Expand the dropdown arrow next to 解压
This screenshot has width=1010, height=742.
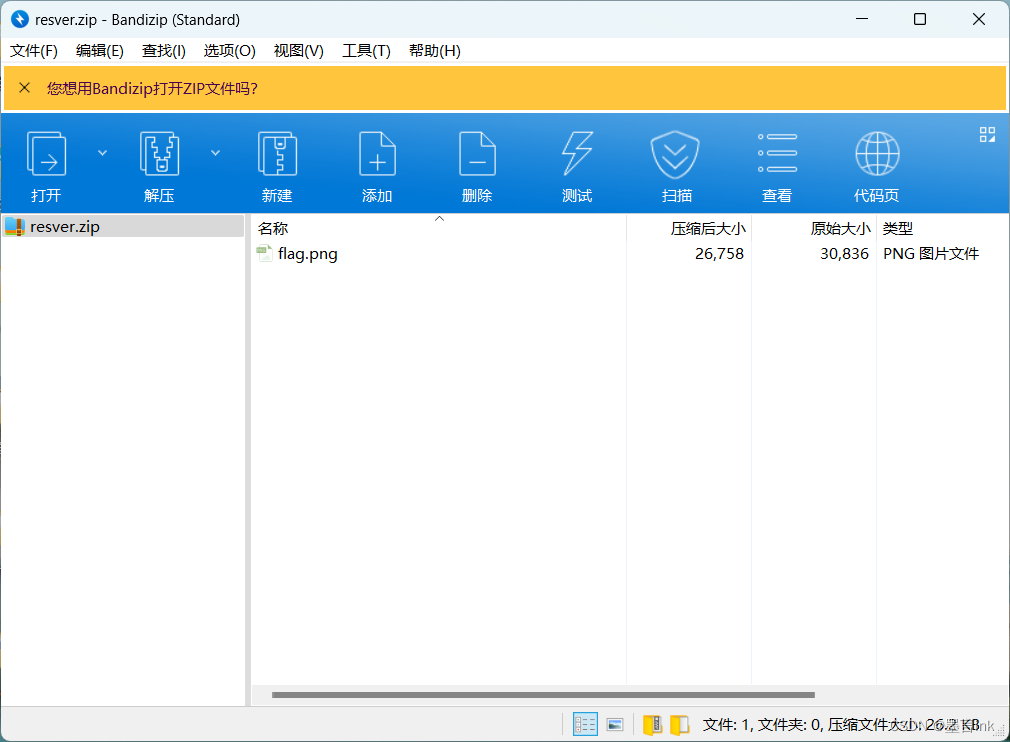coord(216,153)
